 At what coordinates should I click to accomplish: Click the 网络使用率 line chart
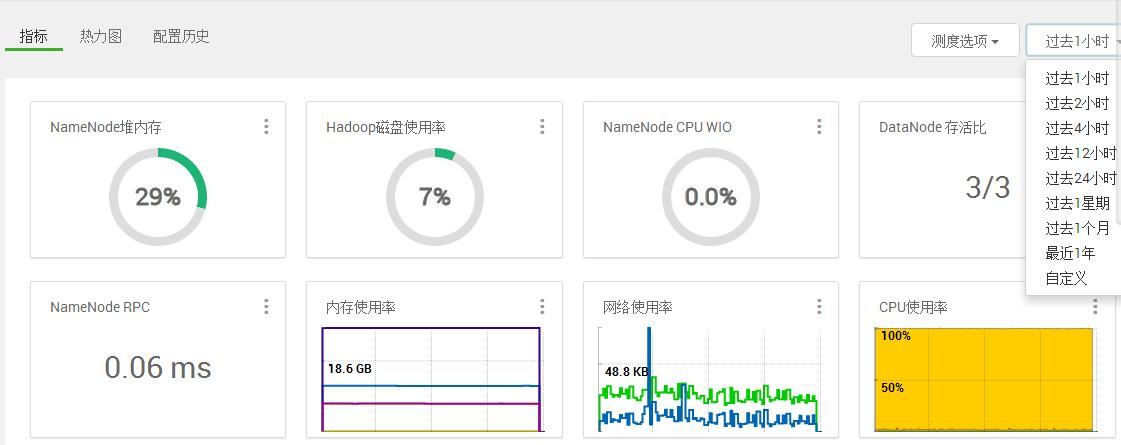tap(708, 380)
